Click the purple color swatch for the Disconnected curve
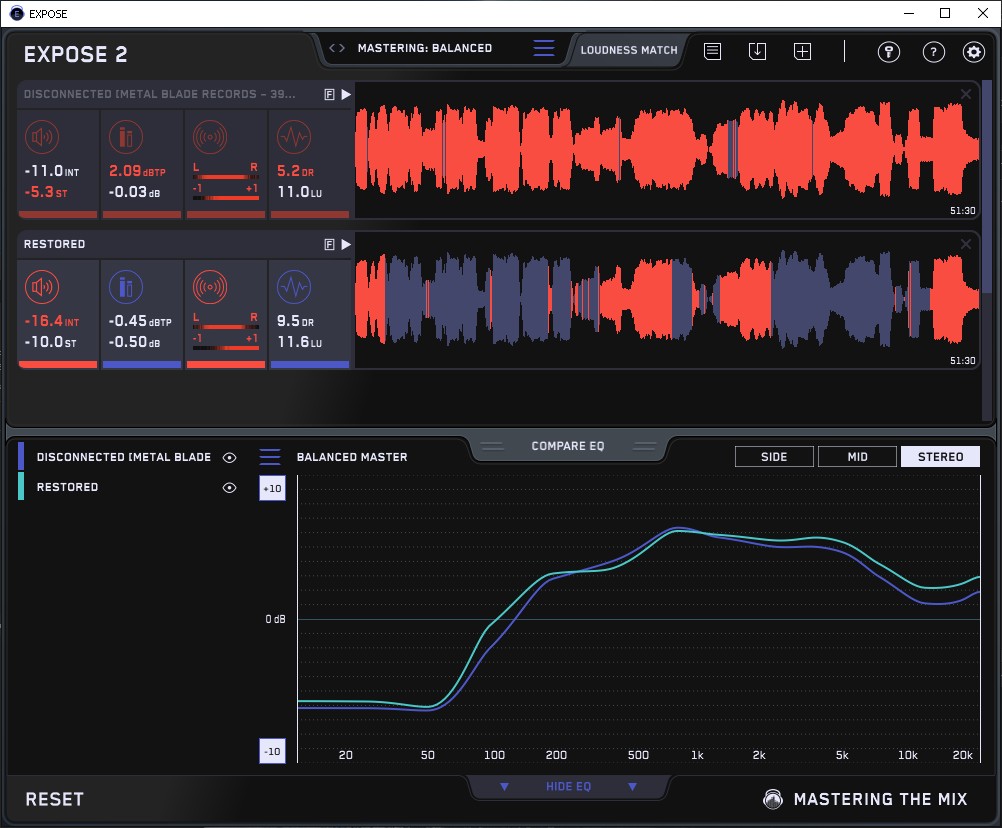Viewport: 1002px width, 828px height. [21, 457]
